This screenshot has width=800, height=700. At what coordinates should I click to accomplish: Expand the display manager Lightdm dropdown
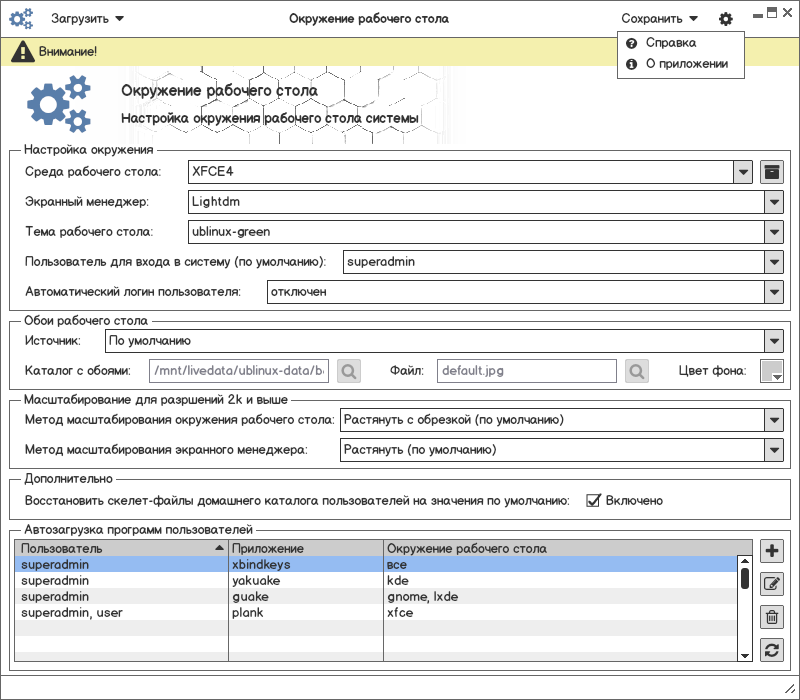[x=773, y=202]
